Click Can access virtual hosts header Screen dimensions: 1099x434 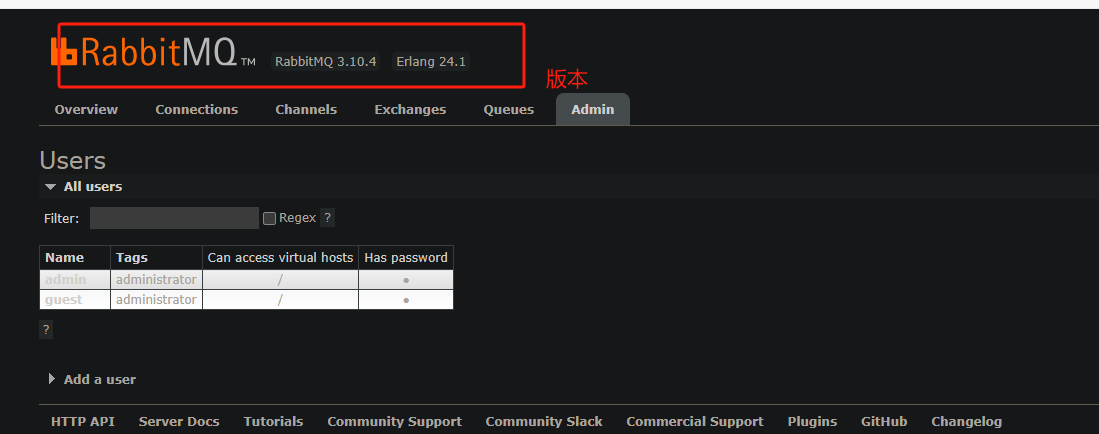280,258
